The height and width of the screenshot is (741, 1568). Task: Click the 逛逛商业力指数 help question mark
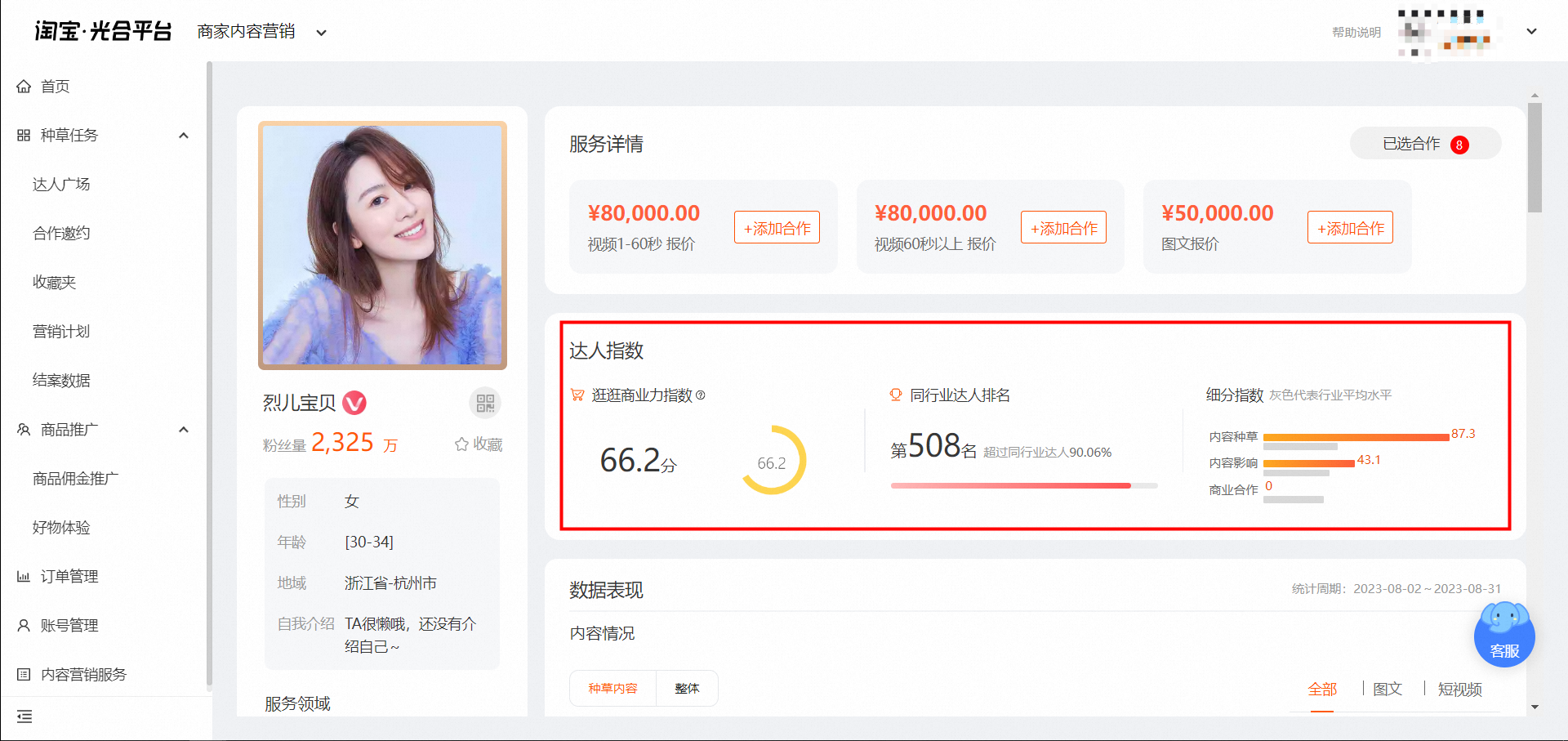click(x=700, y=395)
